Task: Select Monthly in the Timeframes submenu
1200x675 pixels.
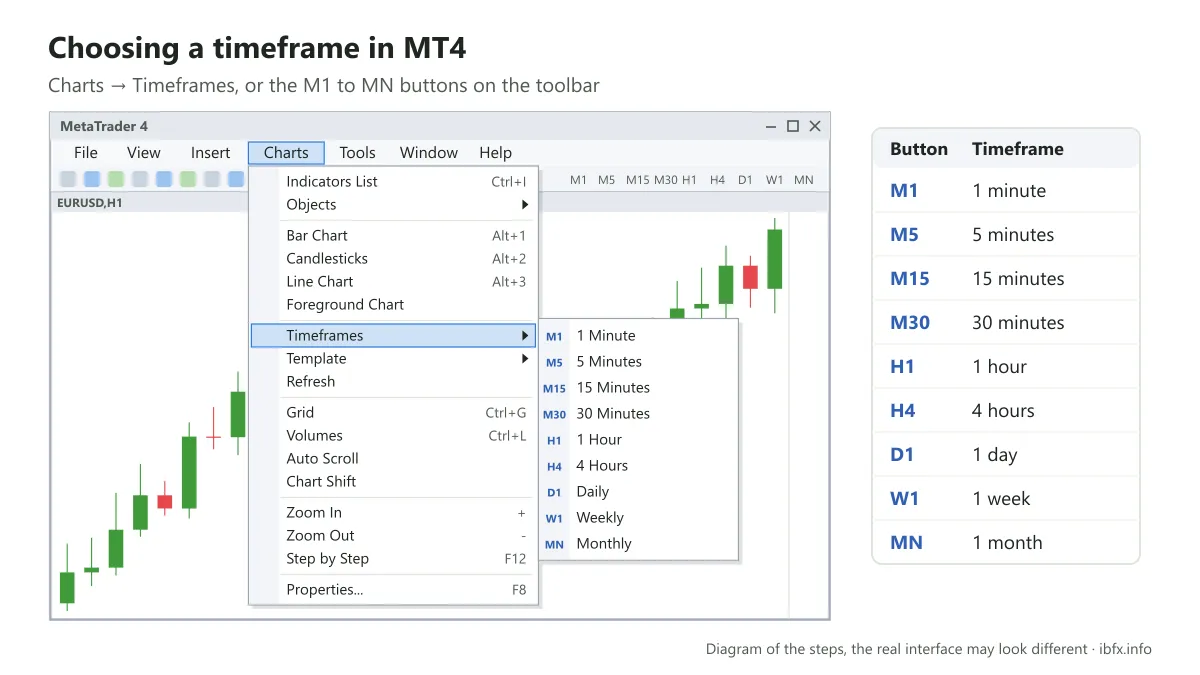Action: [639, 544]
